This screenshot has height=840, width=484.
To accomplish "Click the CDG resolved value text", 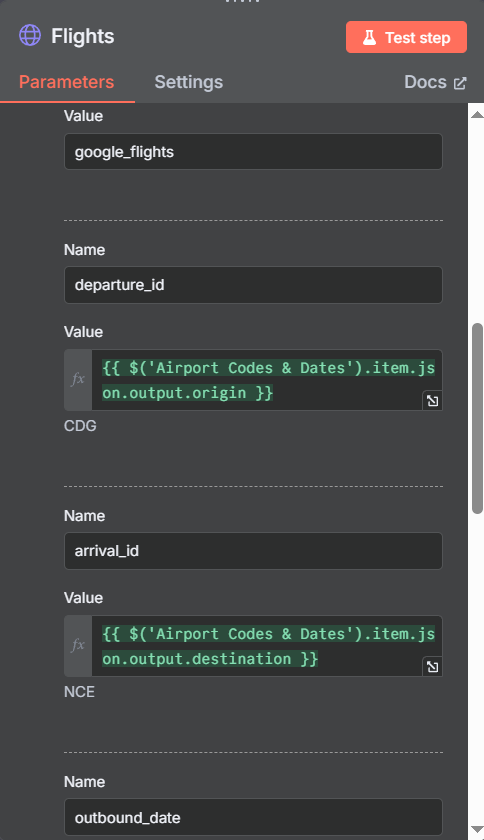I will [80, 426].
